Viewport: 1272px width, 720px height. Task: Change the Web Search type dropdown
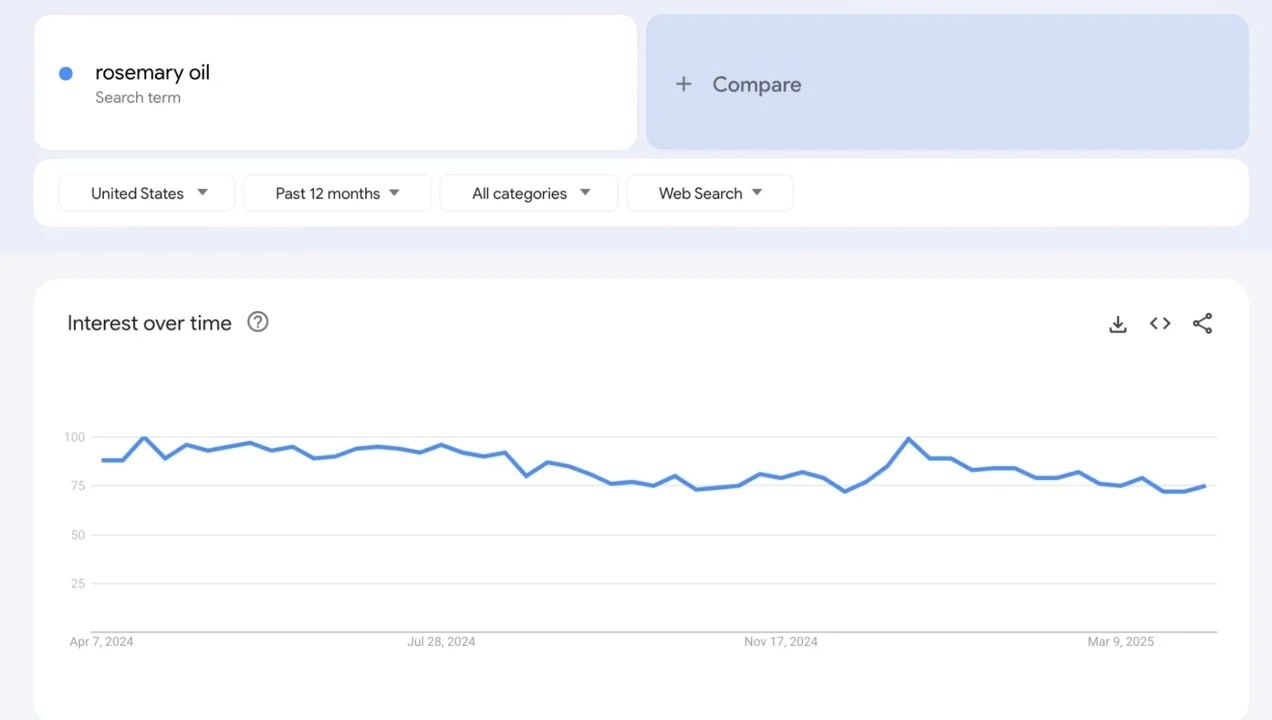pos(710,193)
